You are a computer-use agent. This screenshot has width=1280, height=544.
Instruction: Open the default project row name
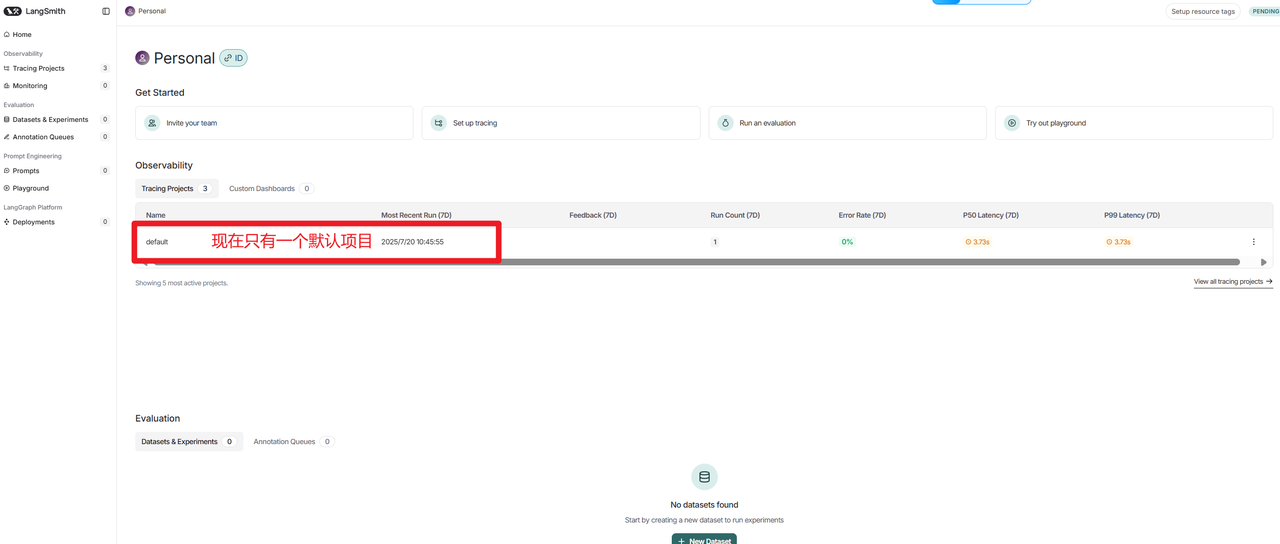click(x=157, y=242)
